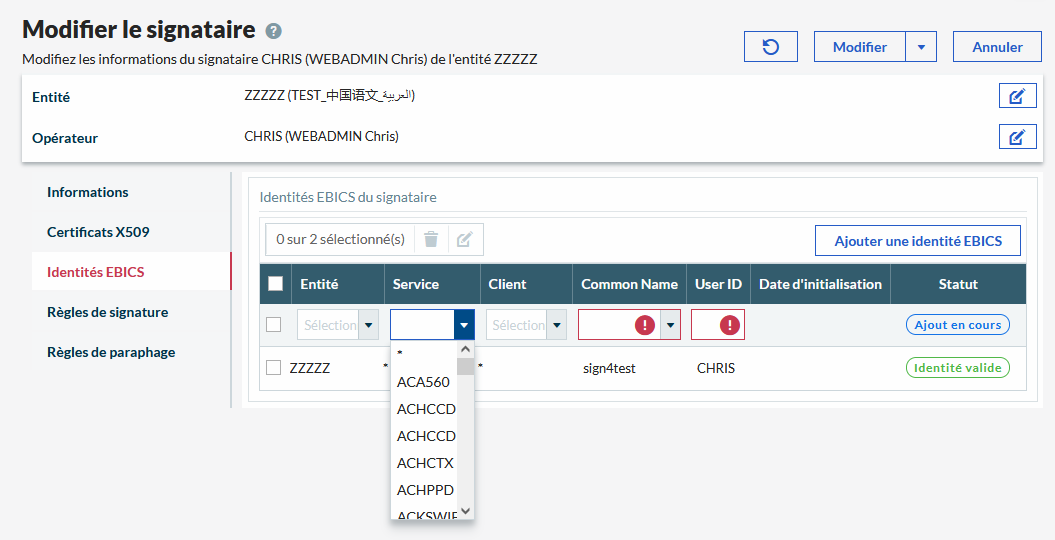Toggle the select-all checkbox in table header
This screenshot has height=540, width=1055.
tap(276, 284)
